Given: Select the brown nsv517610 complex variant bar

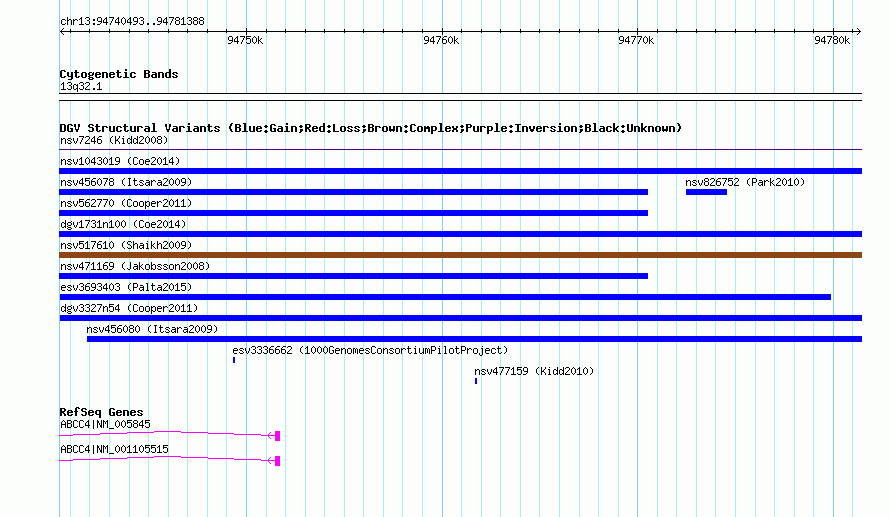Looking at the screenshot, I should pyautogui.click(x=460, y=255).
